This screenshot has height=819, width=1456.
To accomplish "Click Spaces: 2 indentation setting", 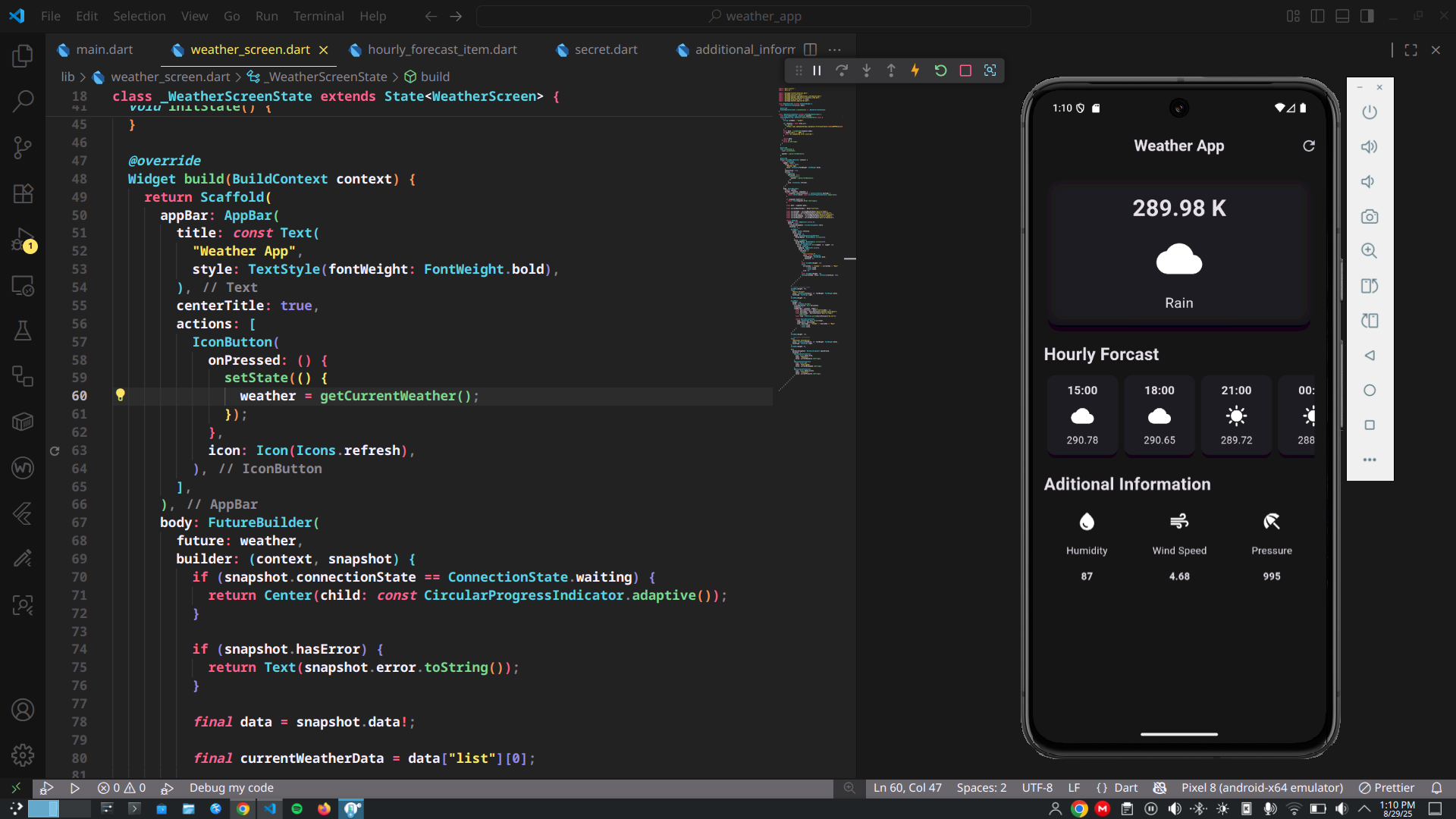I will coord(981,788).
